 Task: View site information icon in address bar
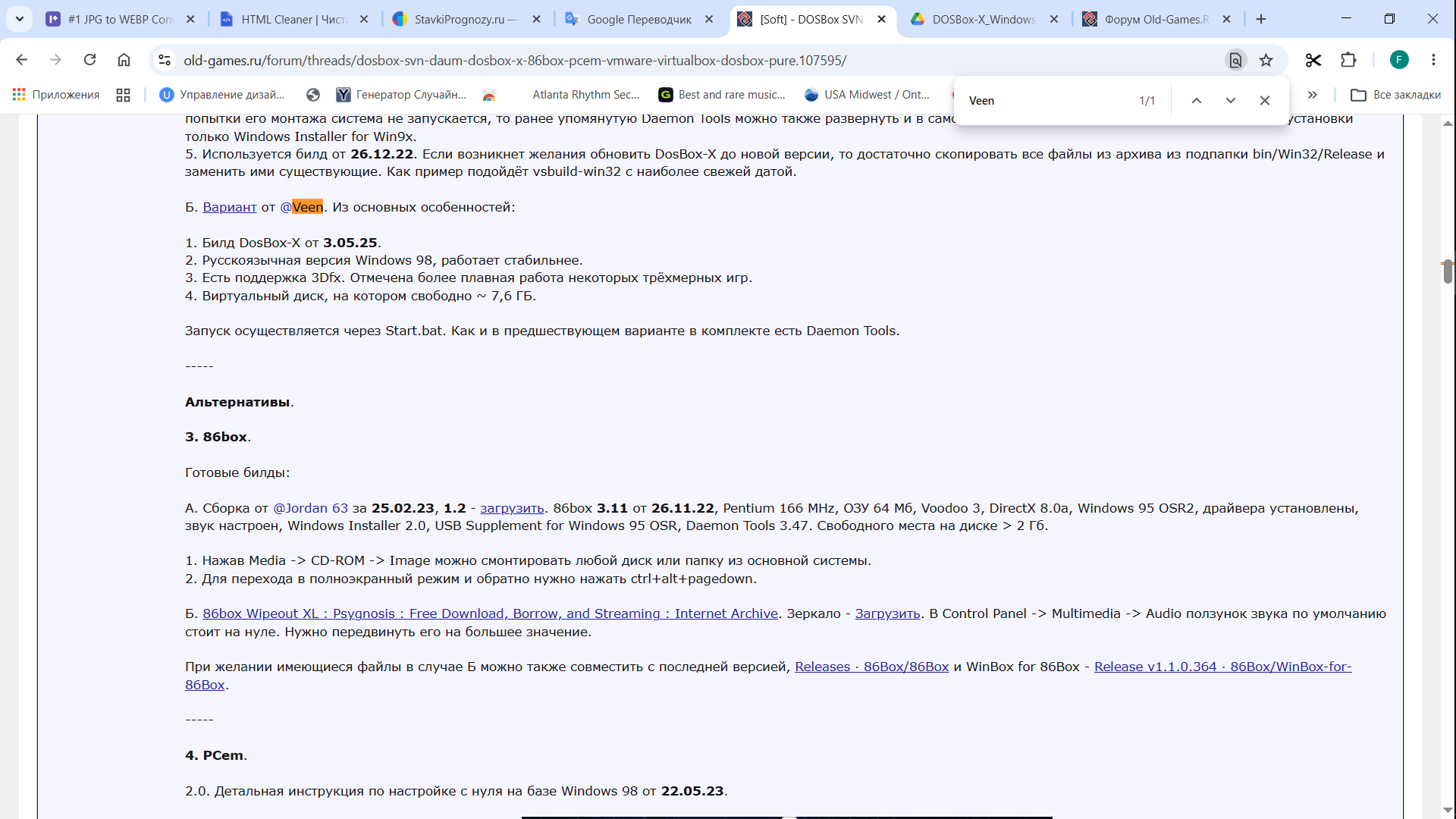[x=165, y=60]
